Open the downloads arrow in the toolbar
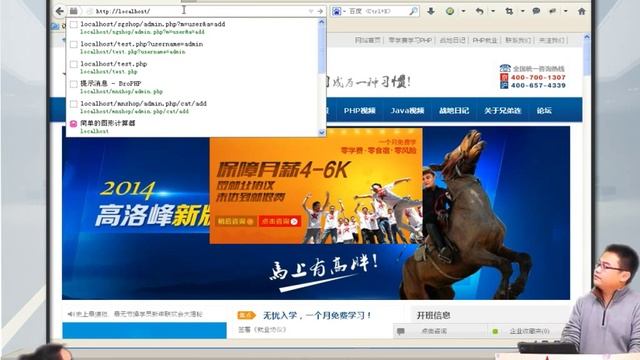Image resolution: width=640 pixels, height=360 pixels. (431, 11)
